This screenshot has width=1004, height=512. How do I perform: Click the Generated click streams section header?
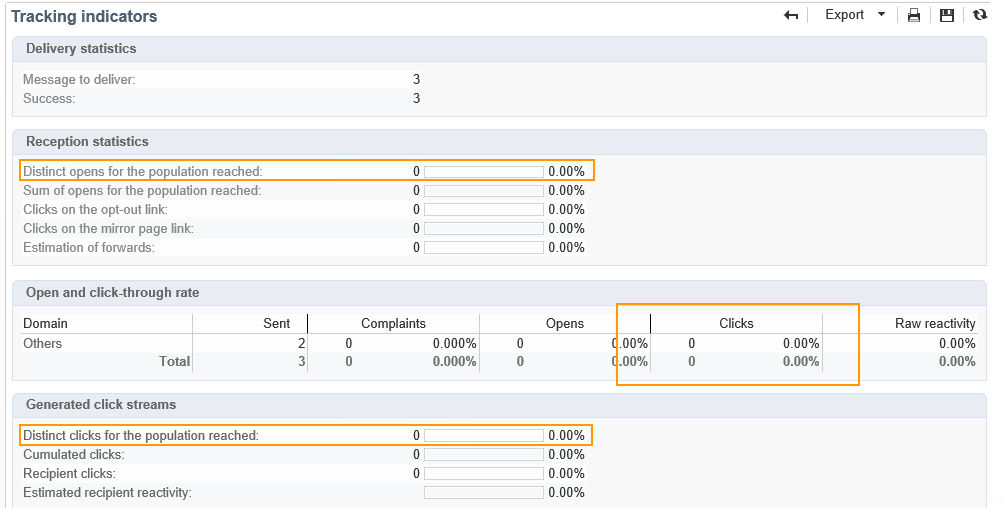[x=100, y=405]
